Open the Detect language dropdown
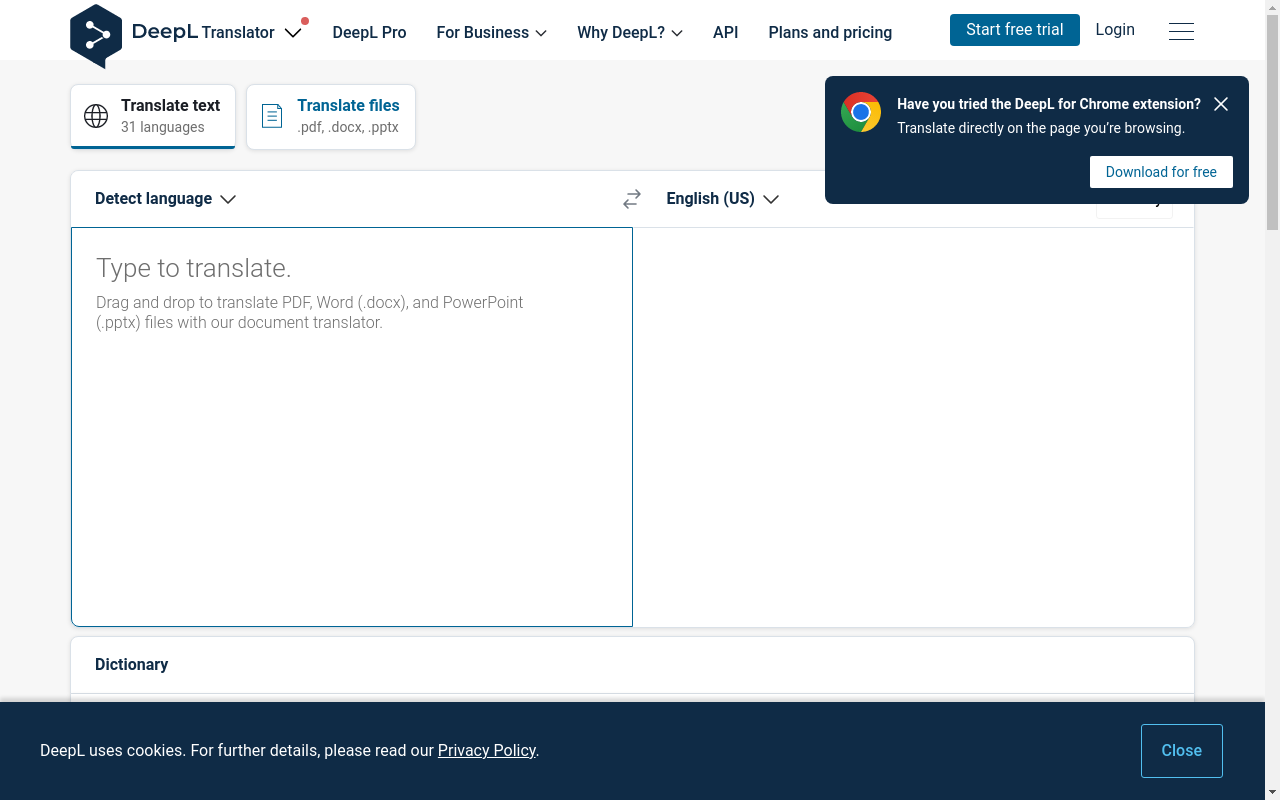Screen dimensions: 1280x800 coord(165,199)
